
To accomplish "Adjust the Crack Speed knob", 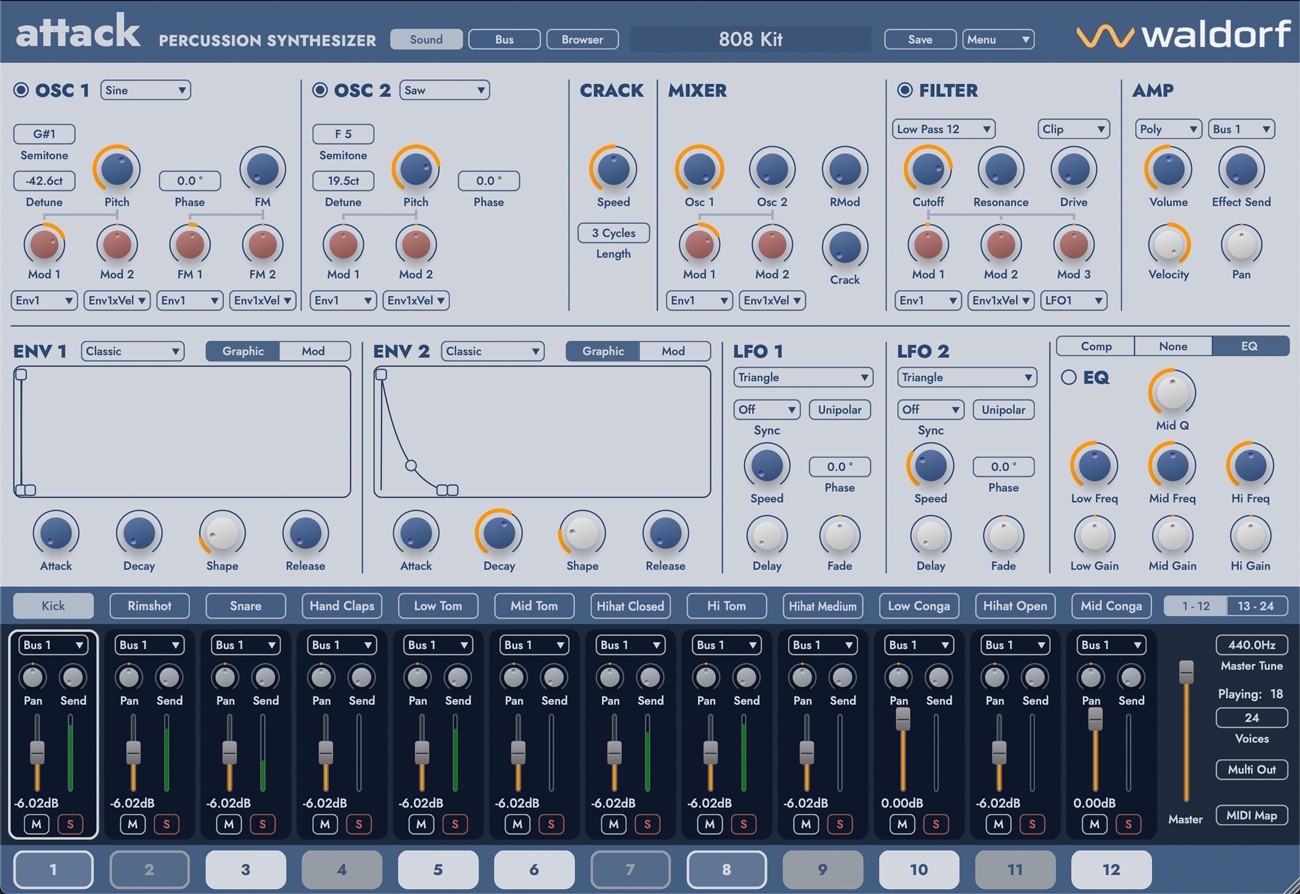I will pos(612,170).
